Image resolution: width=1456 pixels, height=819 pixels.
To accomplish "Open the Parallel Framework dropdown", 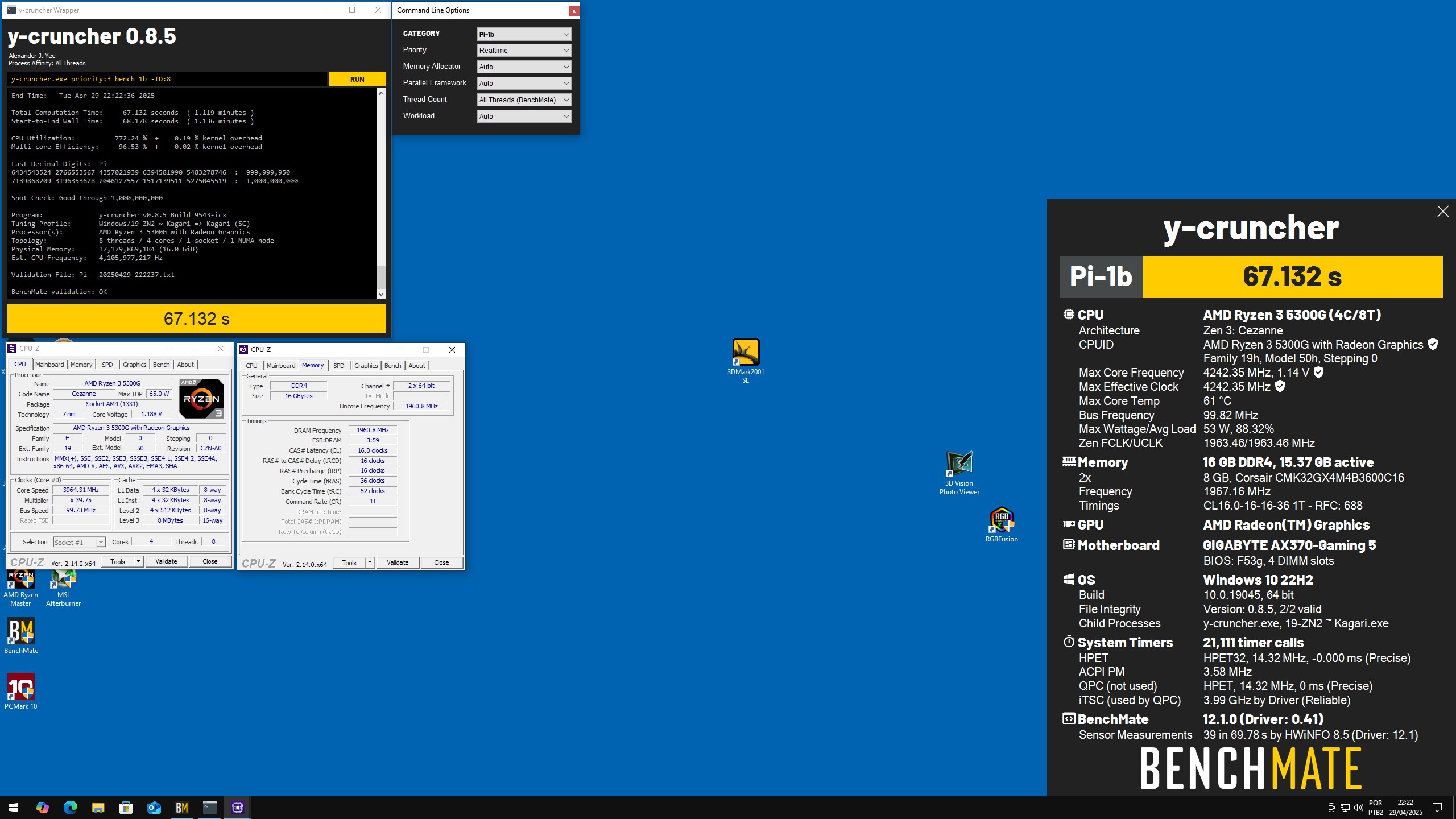I will pos(524,84).
